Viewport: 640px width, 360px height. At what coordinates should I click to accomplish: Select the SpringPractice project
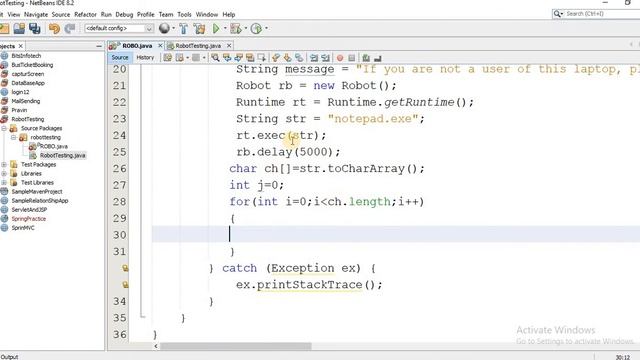point(29,219)
